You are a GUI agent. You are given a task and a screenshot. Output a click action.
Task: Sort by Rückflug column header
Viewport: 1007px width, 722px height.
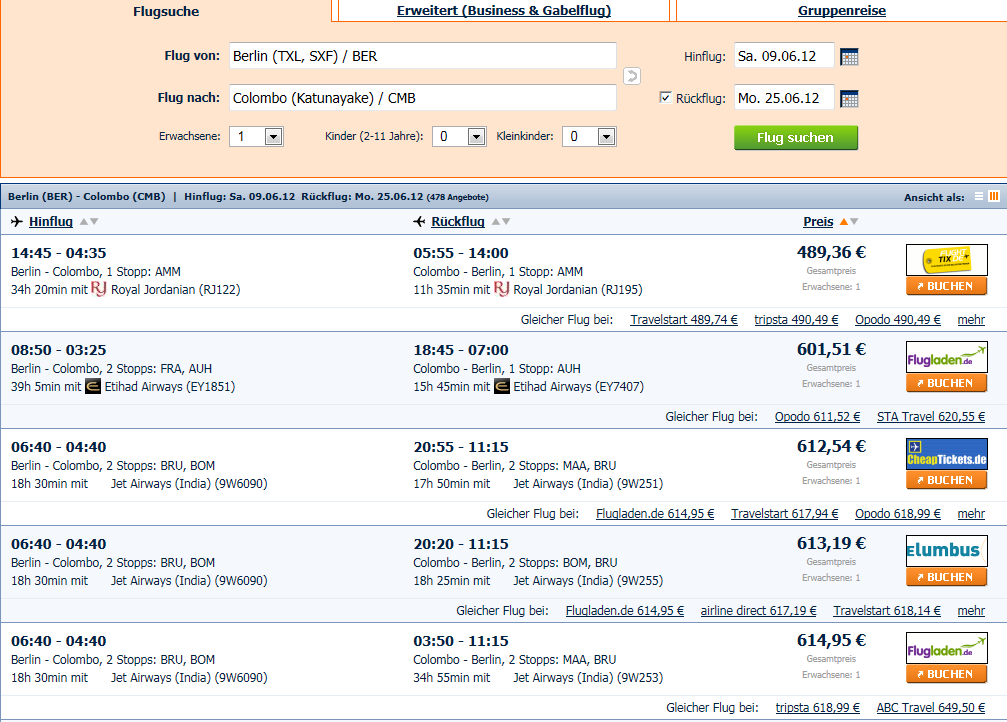[458, 222]
